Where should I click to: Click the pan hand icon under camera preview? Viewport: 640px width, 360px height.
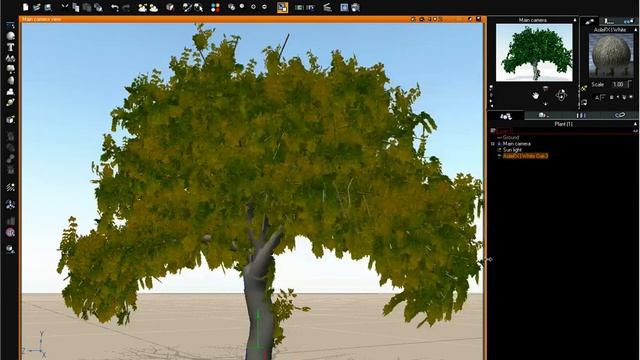[x=535, y=96]
